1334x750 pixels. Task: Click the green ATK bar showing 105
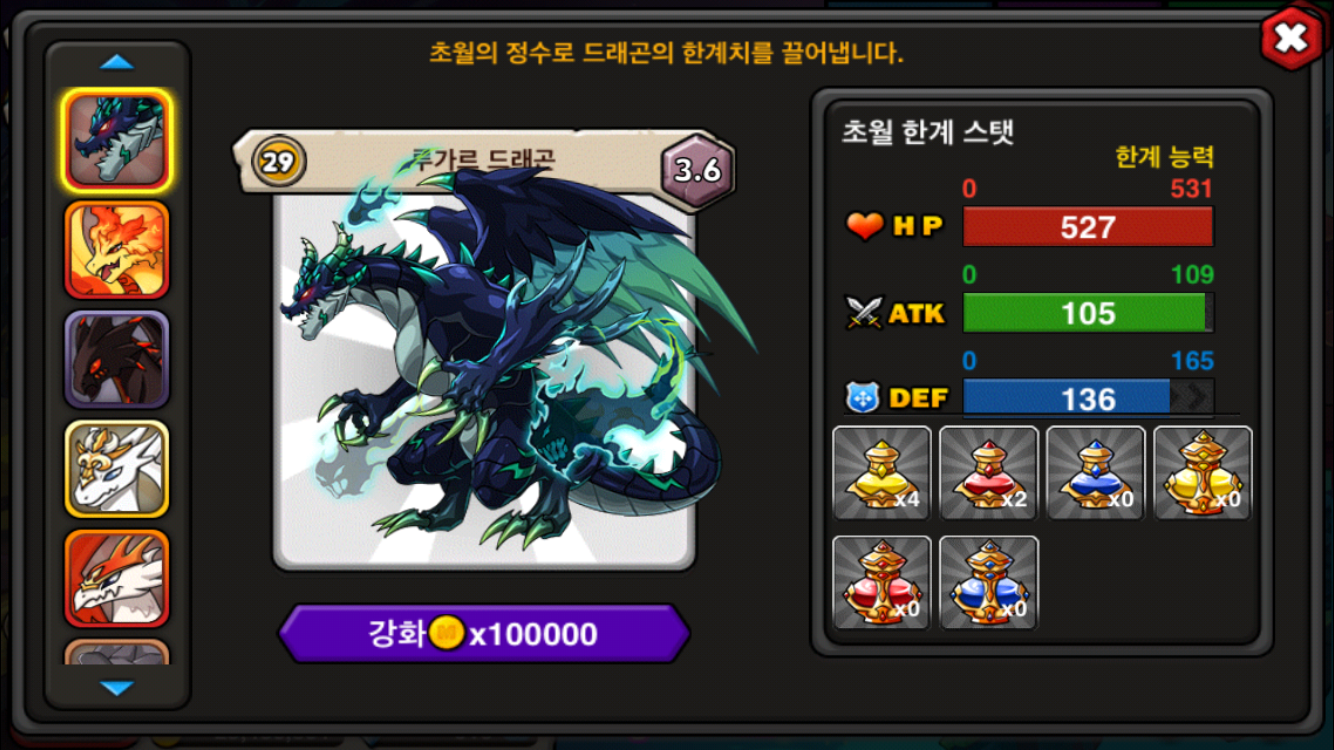(1088, 313)
